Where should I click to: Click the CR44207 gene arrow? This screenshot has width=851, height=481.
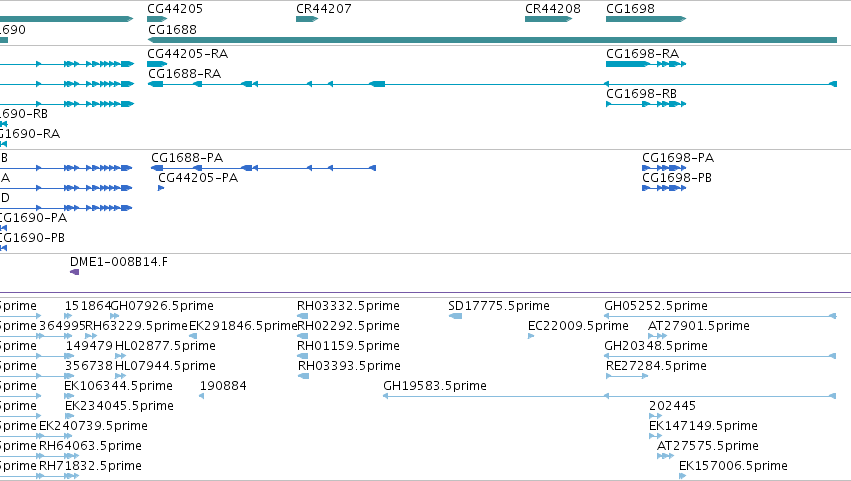307,19
